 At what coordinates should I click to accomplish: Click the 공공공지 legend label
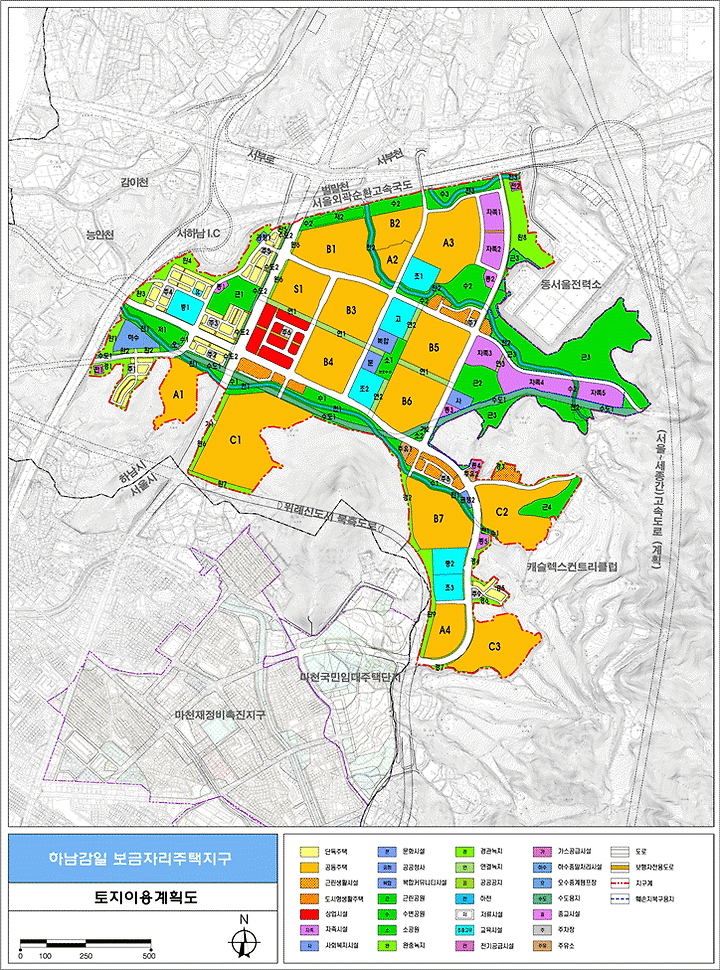pos(492,883)
